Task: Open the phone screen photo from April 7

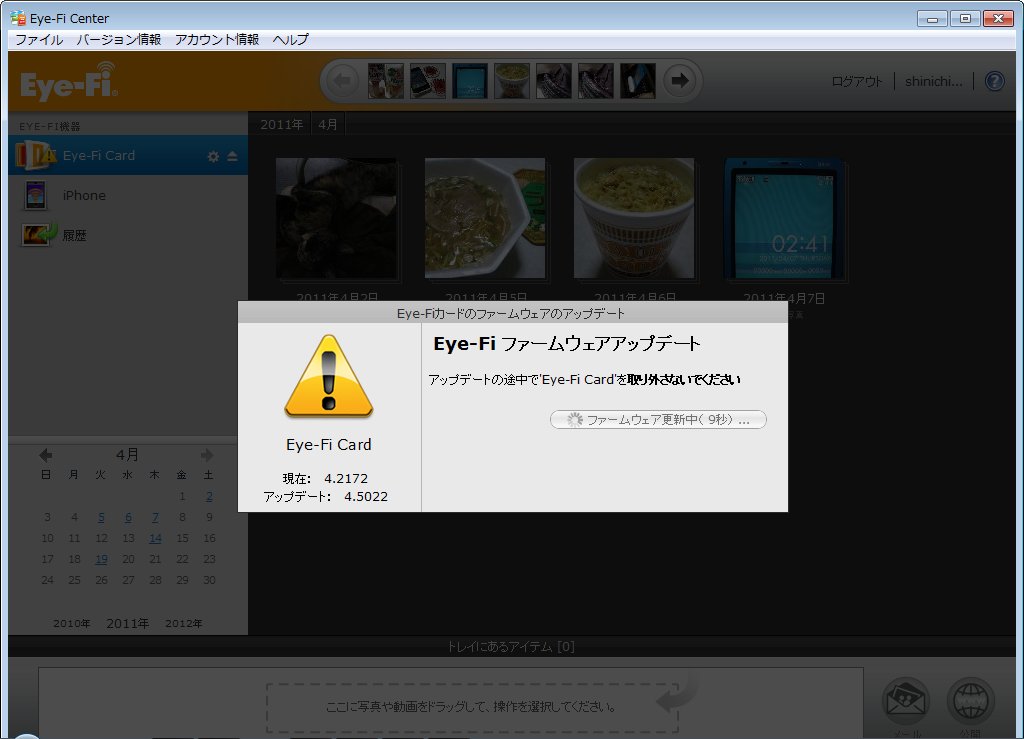Action: coord(783,219)
